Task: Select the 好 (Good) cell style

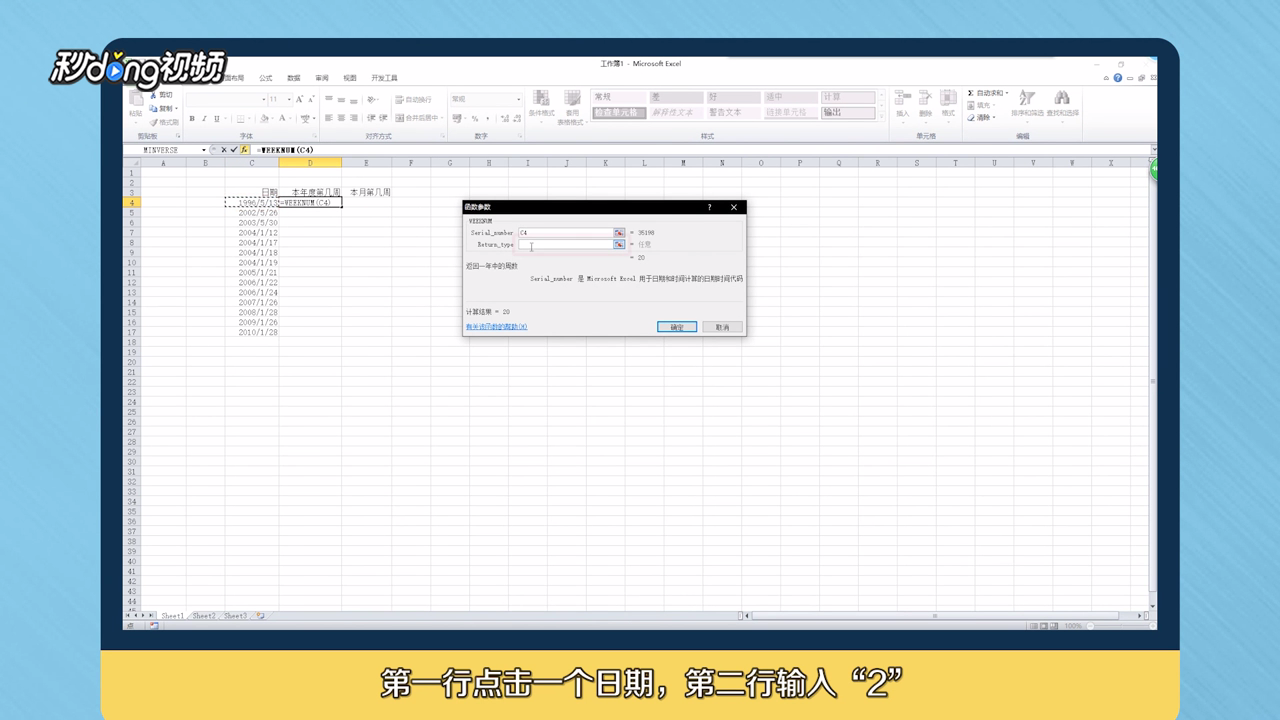Action: pyautogui.click(x=732, y=97)
